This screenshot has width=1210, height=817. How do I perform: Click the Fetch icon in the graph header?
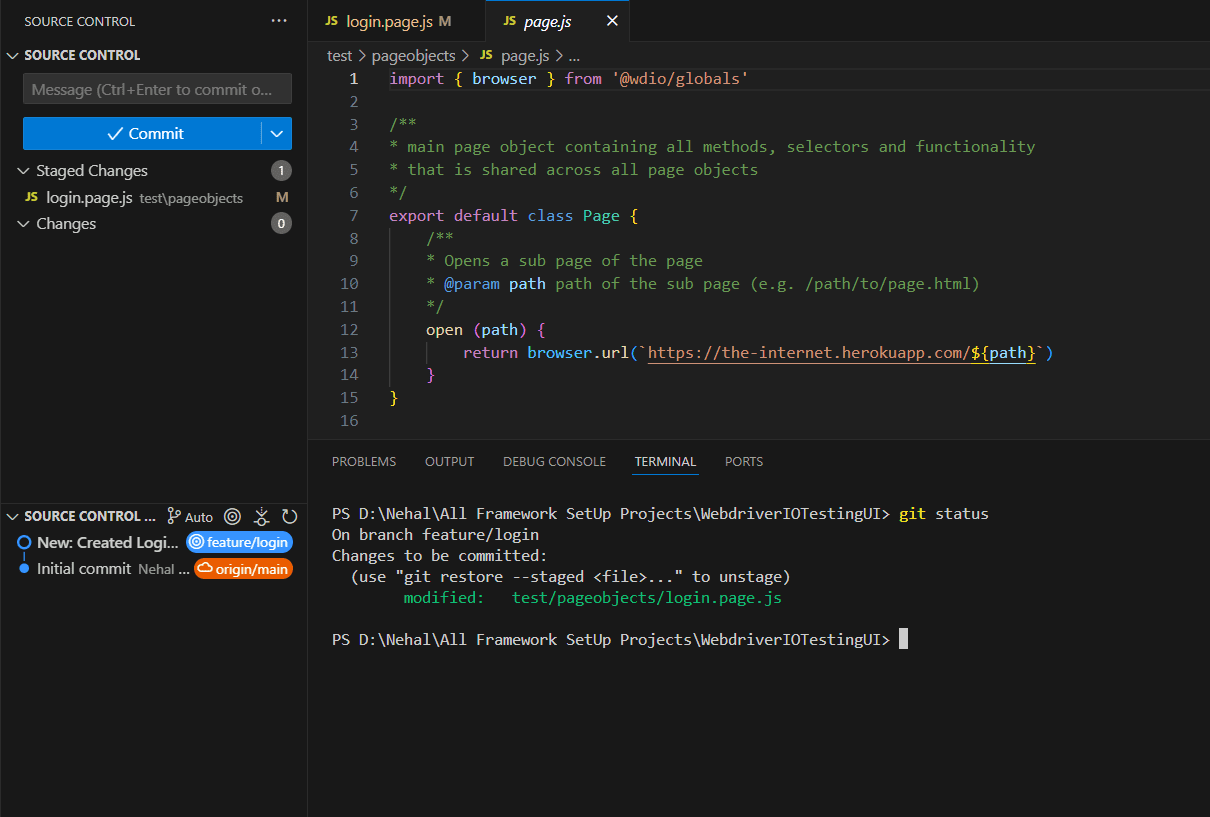tap(261, 516)
